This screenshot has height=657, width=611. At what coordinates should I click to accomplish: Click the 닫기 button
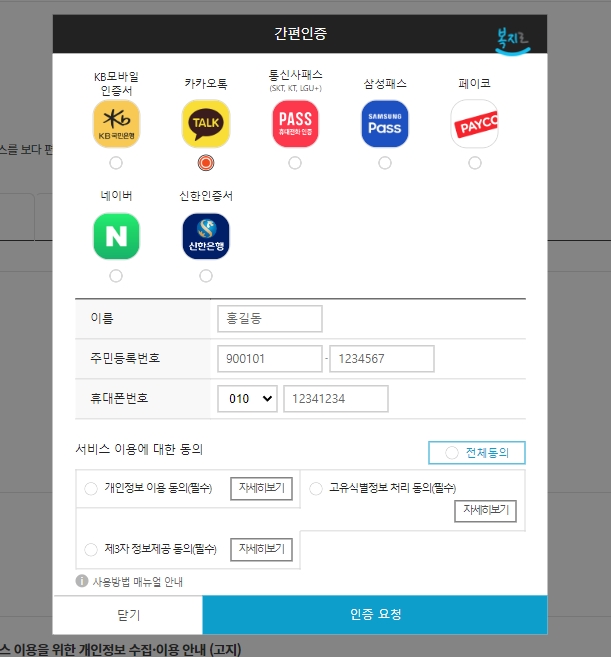pos(128,614)
